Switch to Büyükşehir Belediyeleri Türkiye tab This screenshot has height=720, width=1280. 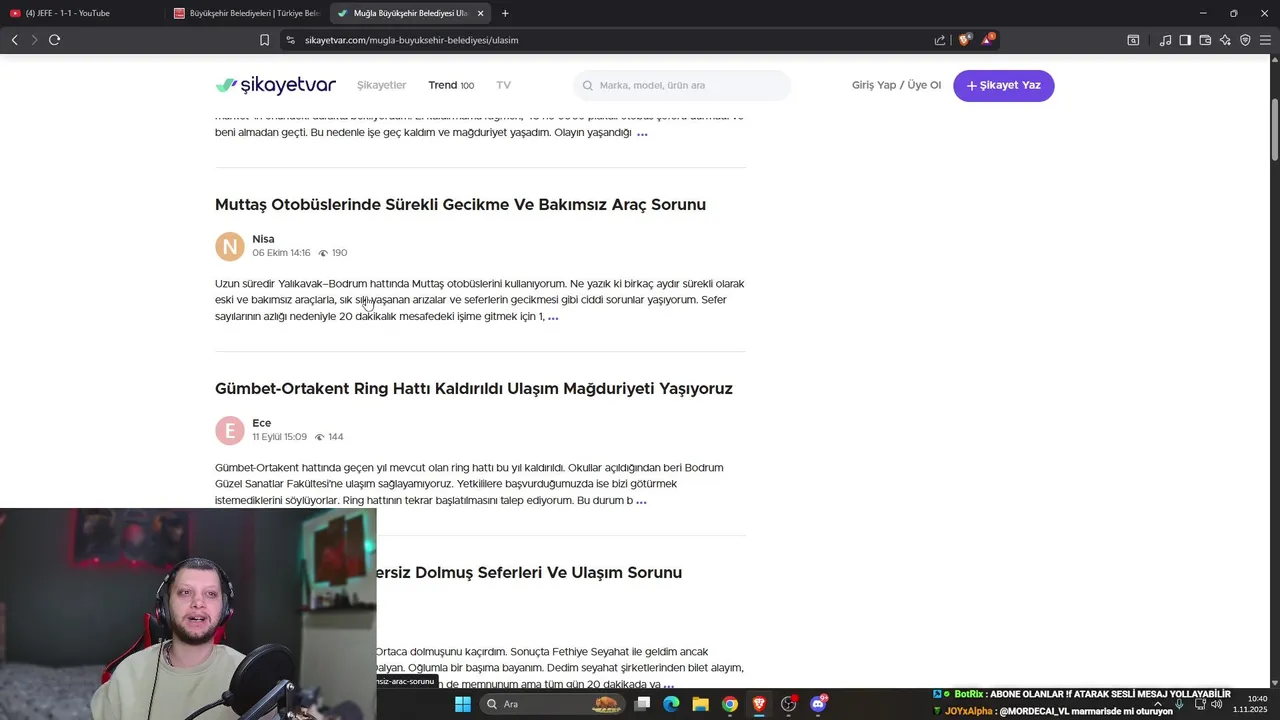pyautogui.click(x=245, y=13)
